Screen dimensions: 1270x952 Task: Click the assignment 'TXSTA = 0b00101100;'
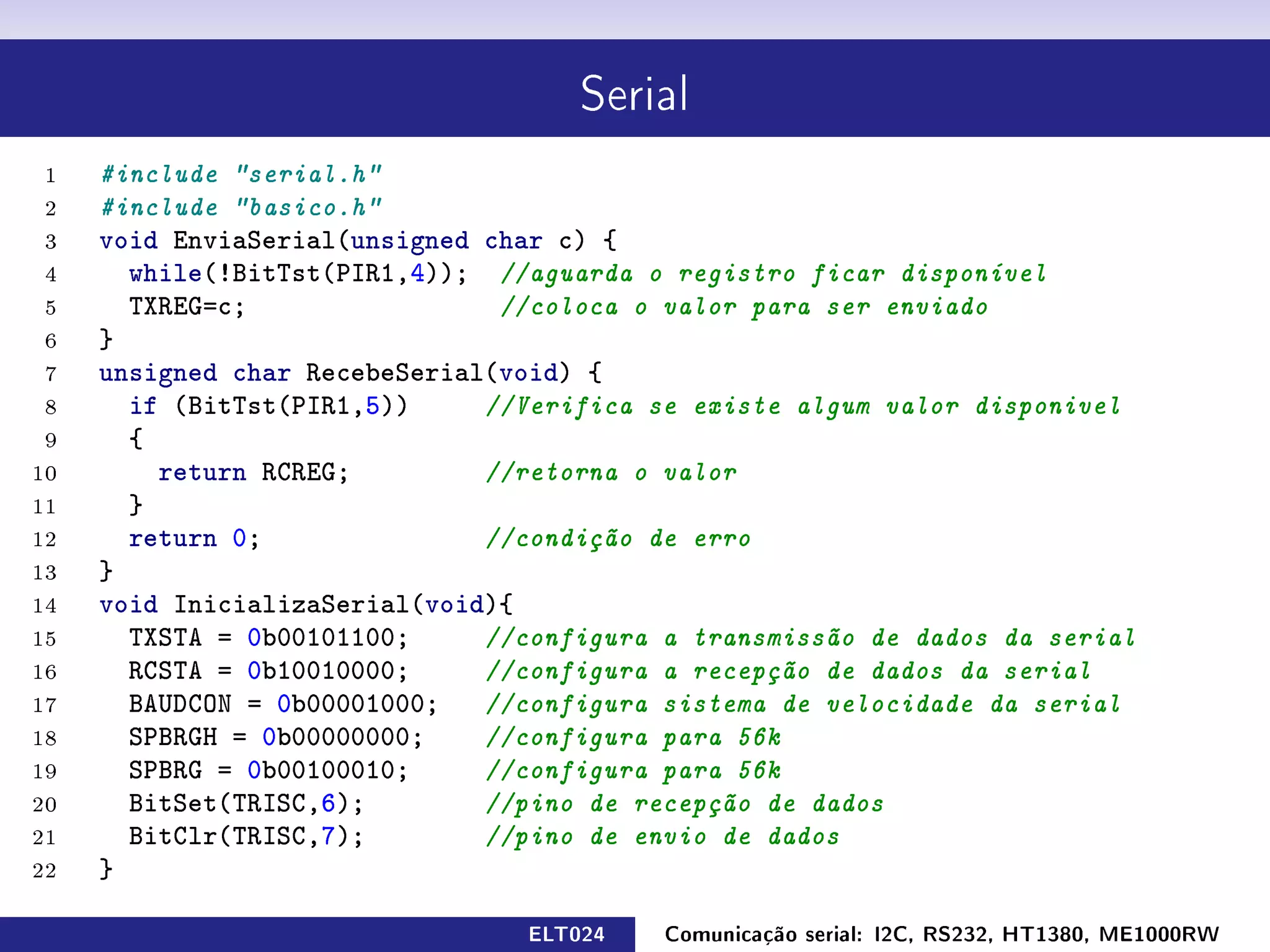[x=268, y=638]
